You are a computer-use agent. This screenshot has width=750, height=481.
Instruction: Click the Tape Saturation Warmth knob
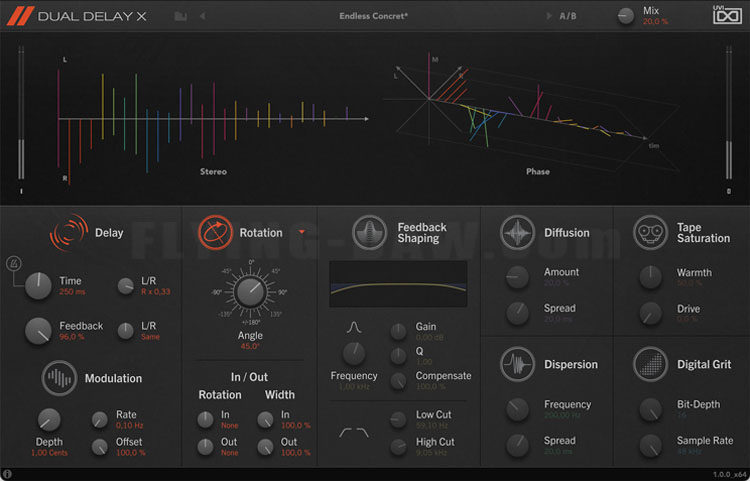click(x=650, y=277)
